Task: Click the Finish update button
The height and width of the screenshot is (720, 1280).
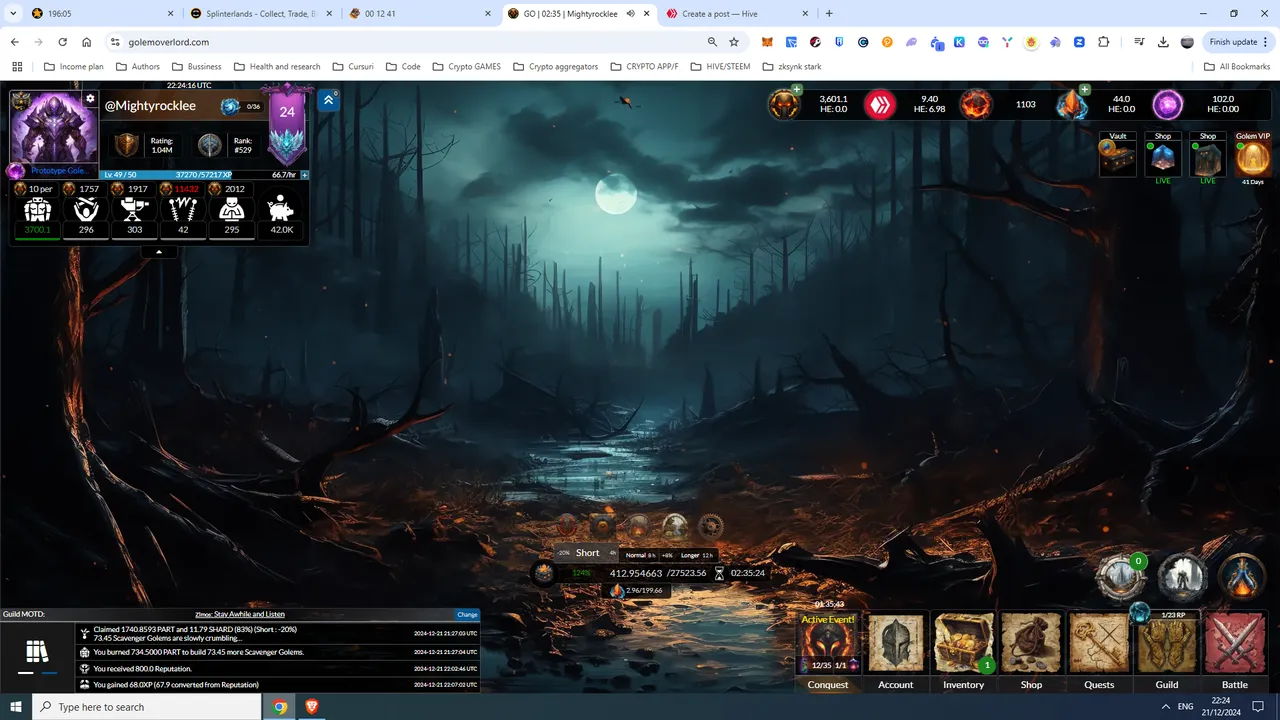Action: 1238,42
